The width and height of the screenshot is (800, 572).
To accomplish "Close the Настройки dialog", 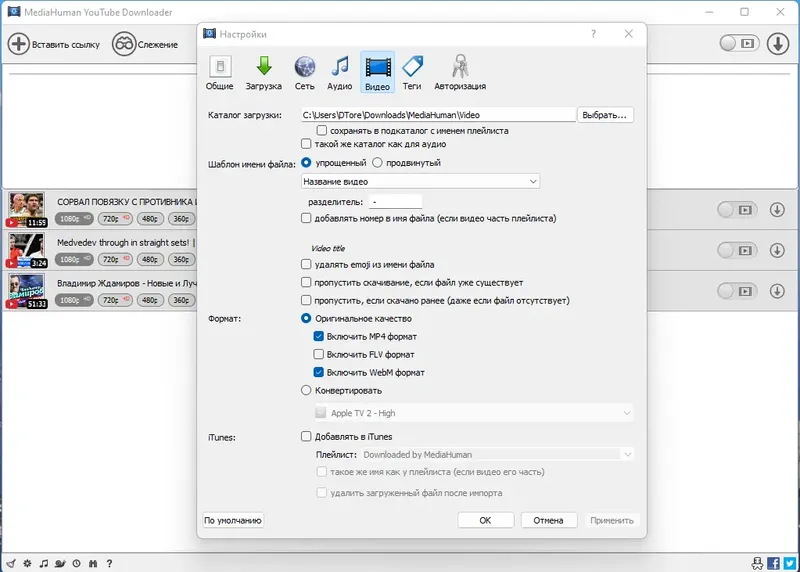I will 629,34.
